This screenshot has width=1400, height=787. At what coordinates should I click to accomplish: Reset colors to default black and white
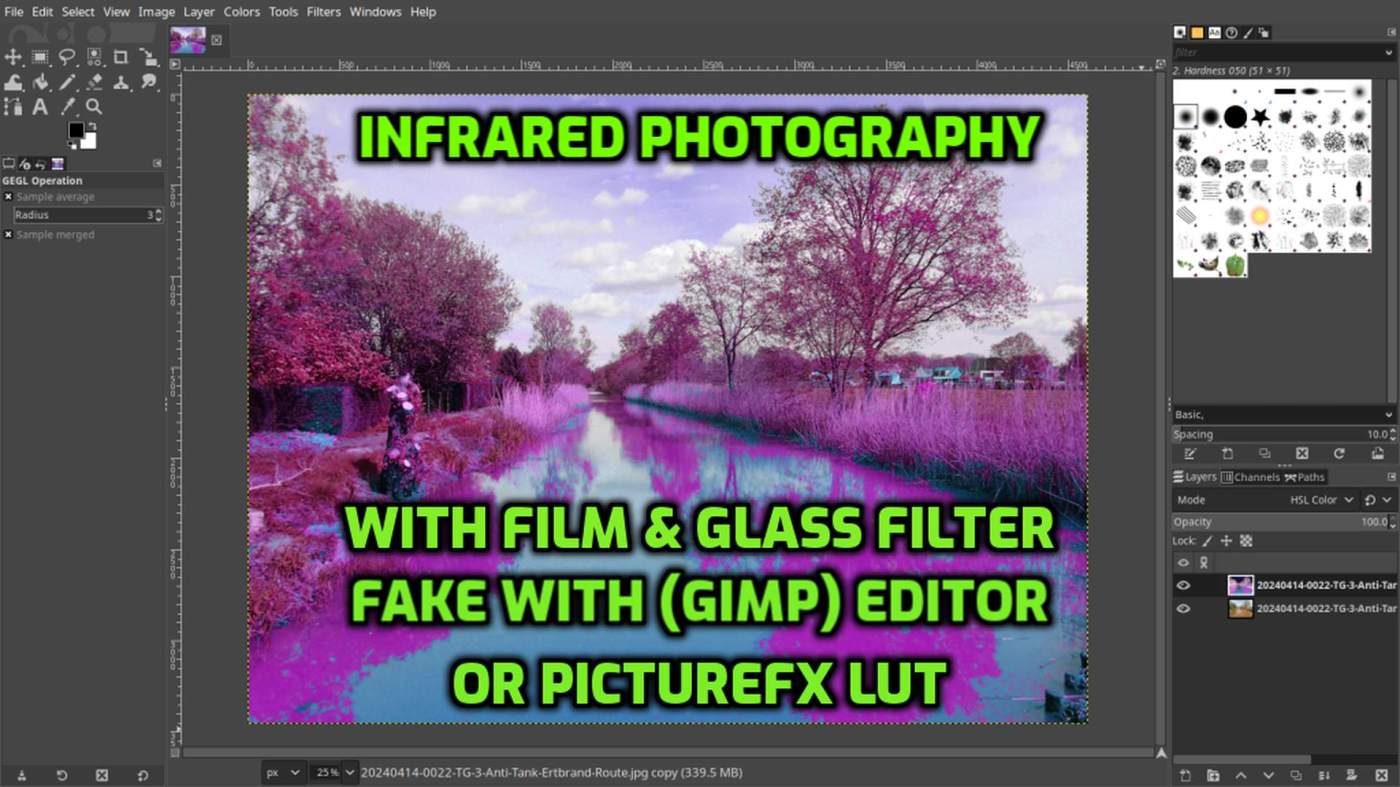(x=72, y=145)
